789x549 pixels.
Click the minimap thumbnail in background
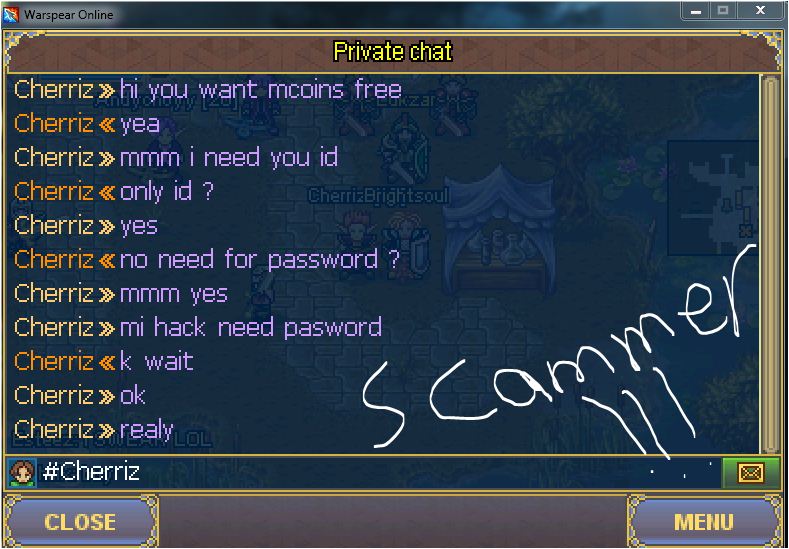[x=713, y=198]
